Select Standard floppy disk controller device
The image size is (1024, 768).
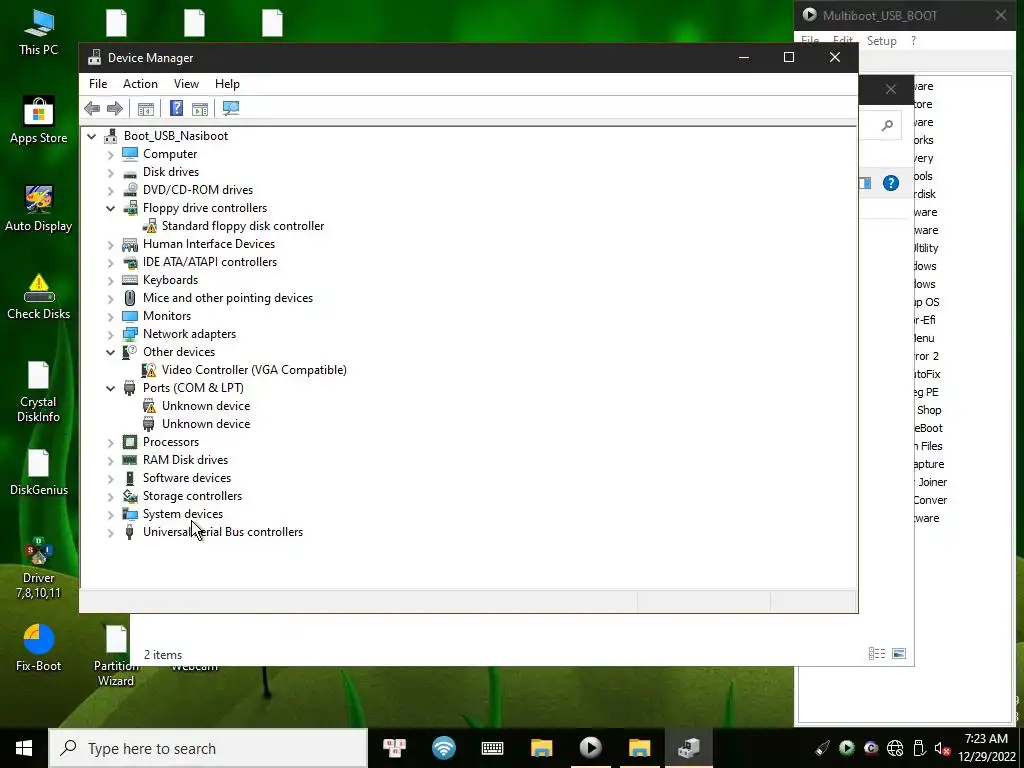click(242, 226)
